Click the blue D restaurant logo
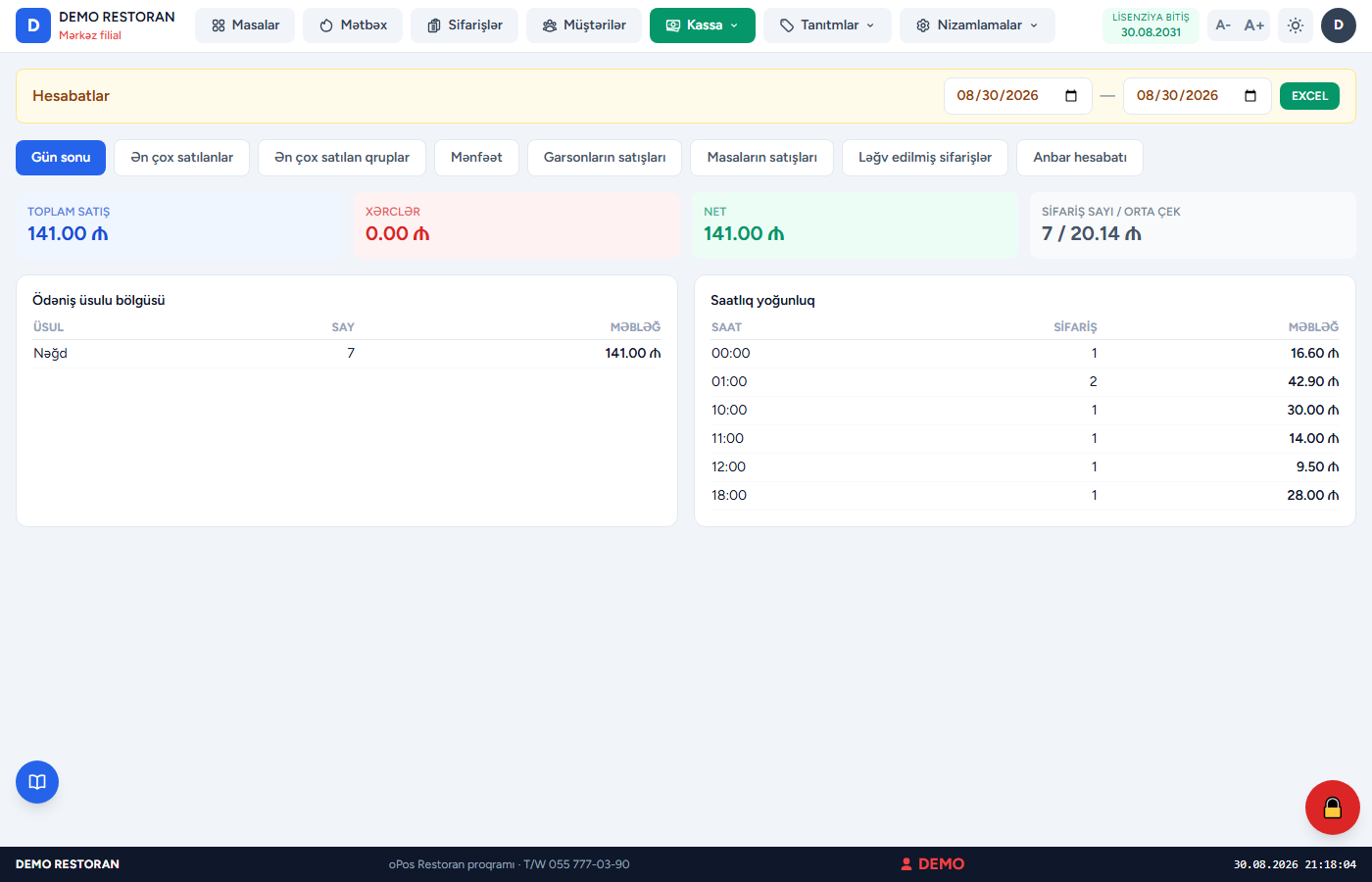 coord(33,25)
